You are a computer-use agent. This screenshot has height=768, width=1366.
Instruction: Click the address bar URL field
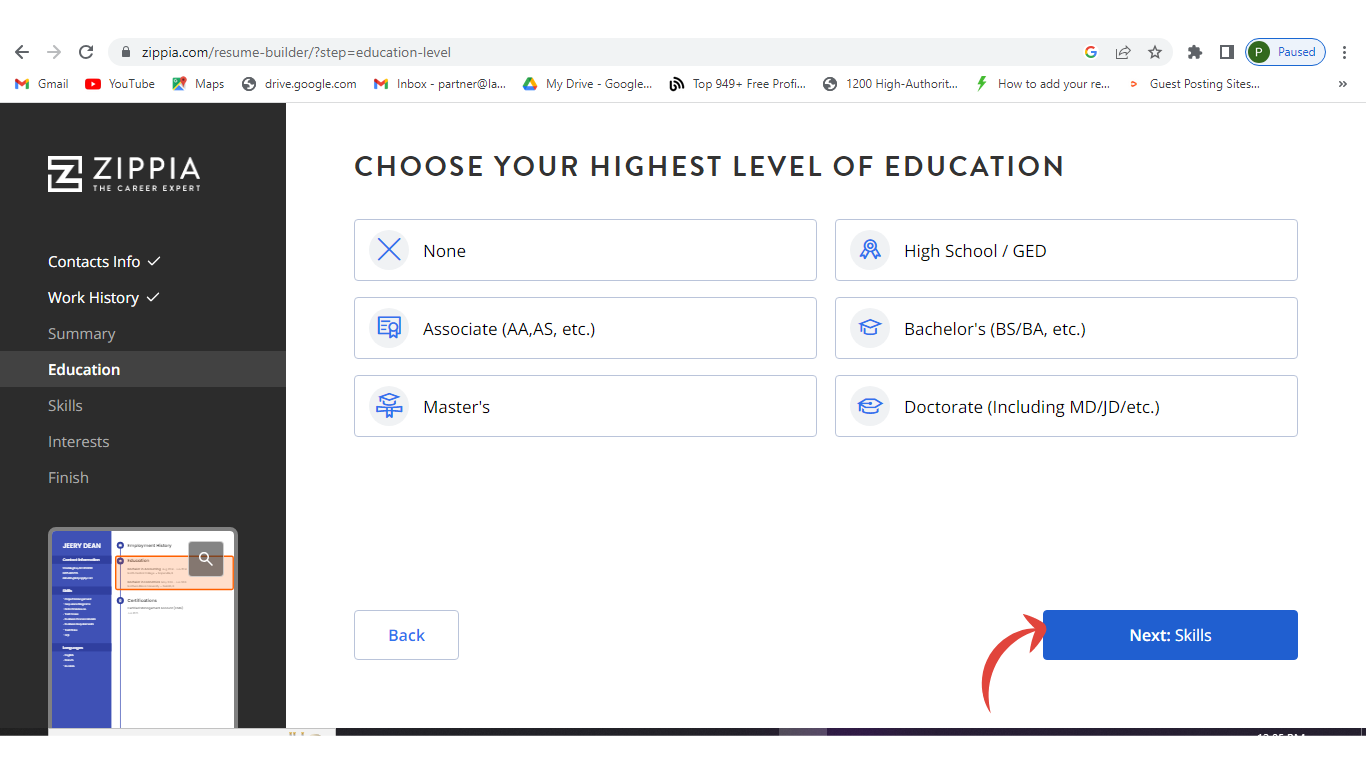[x=600, y=52]
